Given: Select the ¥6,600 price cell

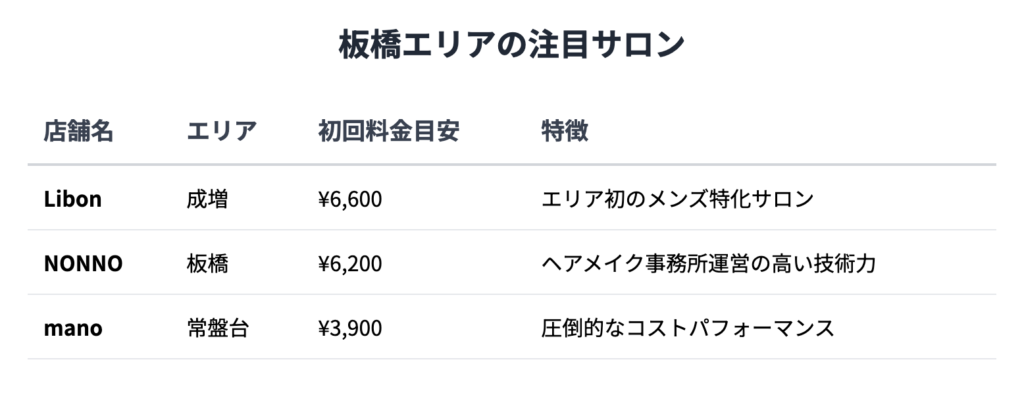Looking at the screenshot, I should [x=350, y=199].
